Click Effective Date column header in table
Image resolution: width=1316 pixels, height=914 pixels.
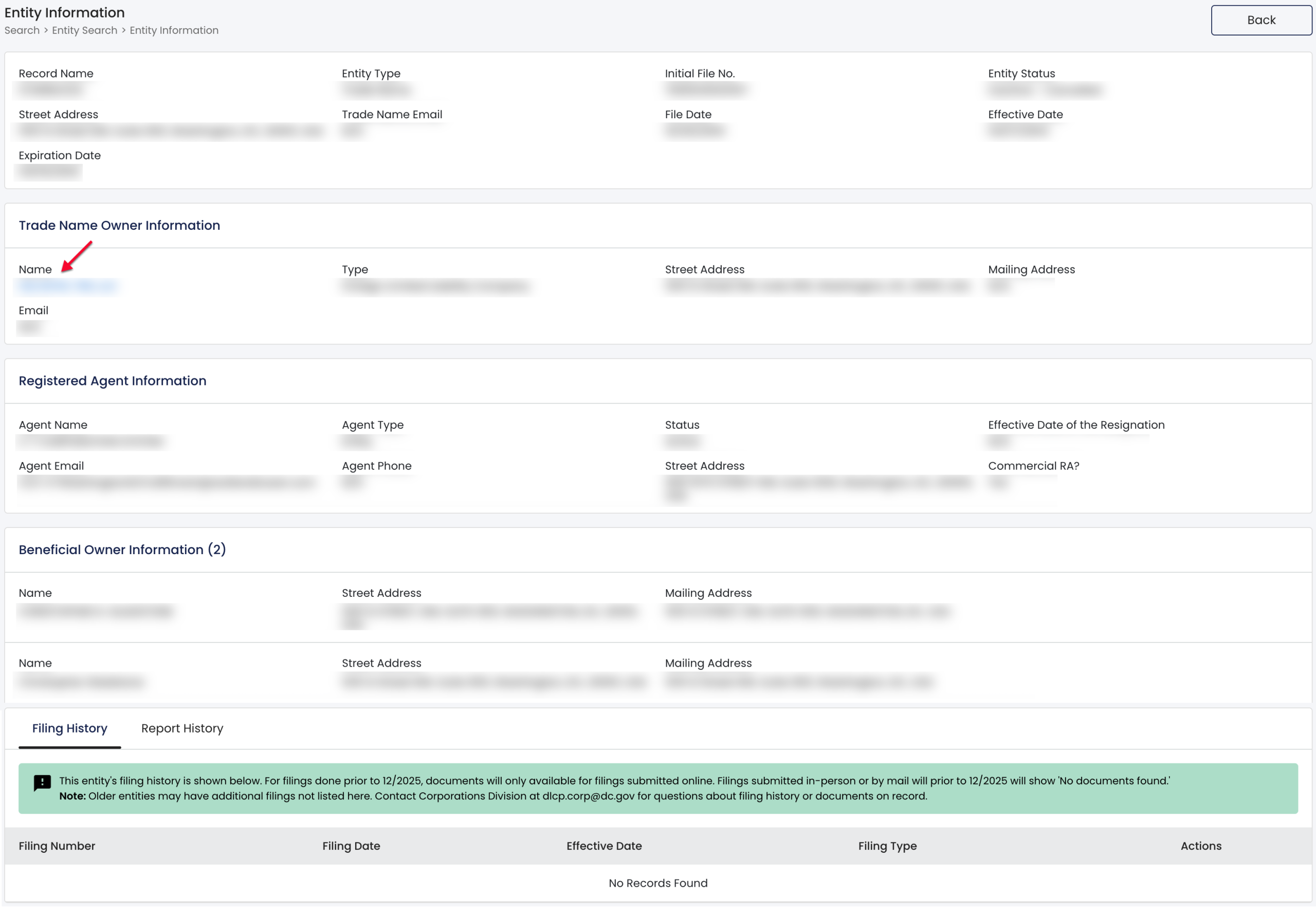604,846
